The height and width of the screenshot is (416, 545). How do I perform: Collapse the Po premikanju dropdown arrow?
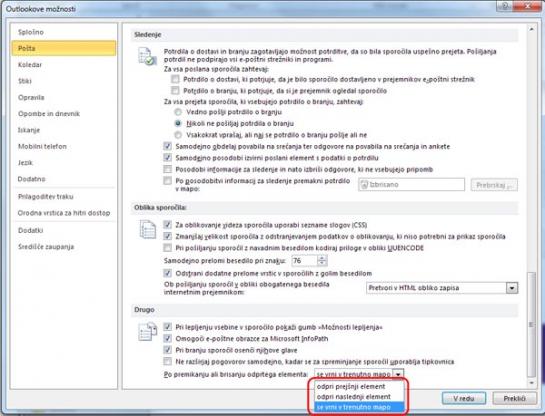point(398,374)
